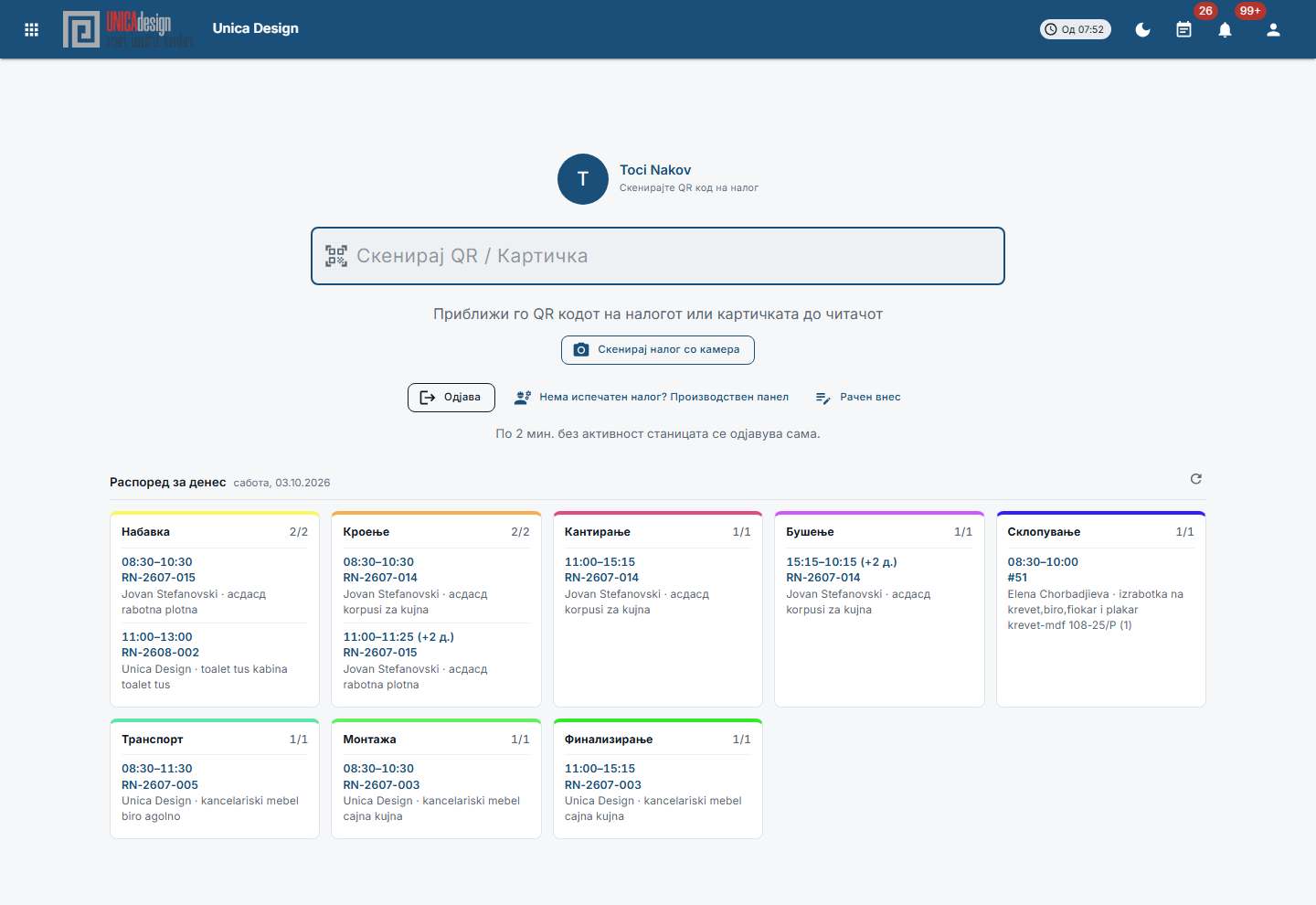
Task: Open the Транспорт stage card header
Action: (x=215, y=740)
